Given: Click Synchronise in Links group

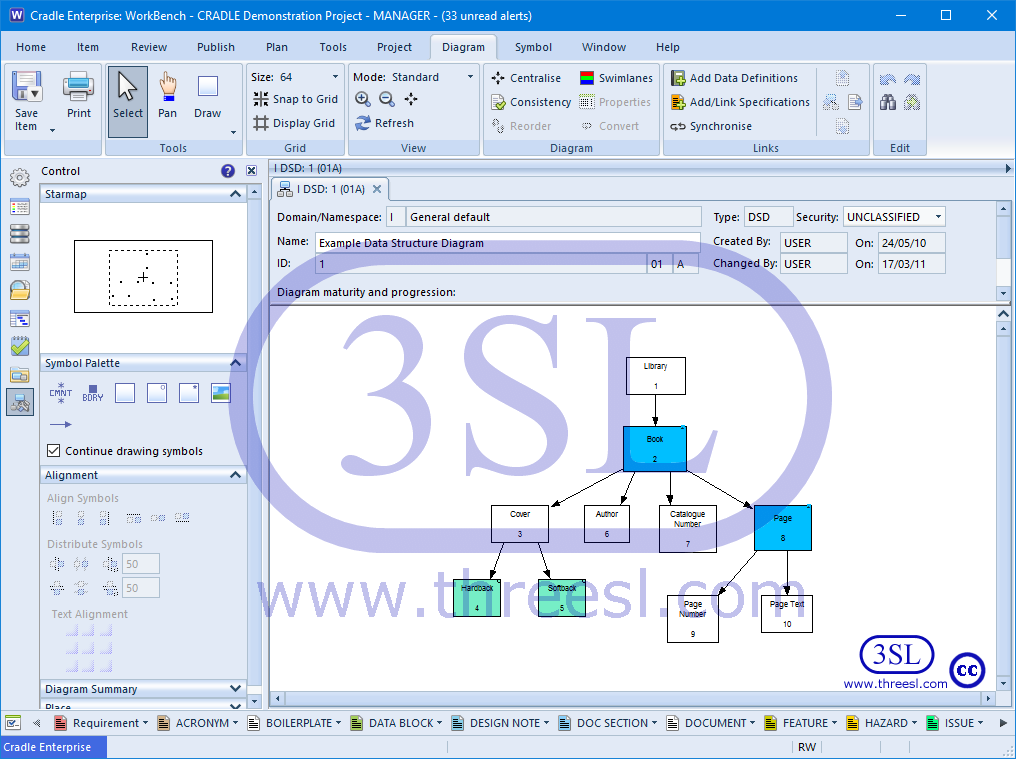Looking at the screenshot, I should pyautogui.click(x=711, y=126).
